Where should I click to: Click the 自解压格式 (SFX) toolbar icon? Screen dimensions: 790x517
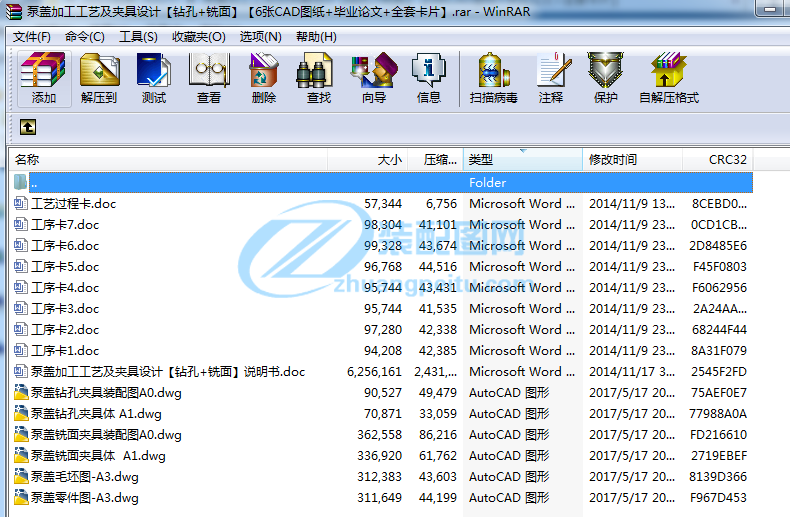coord(669,79)
